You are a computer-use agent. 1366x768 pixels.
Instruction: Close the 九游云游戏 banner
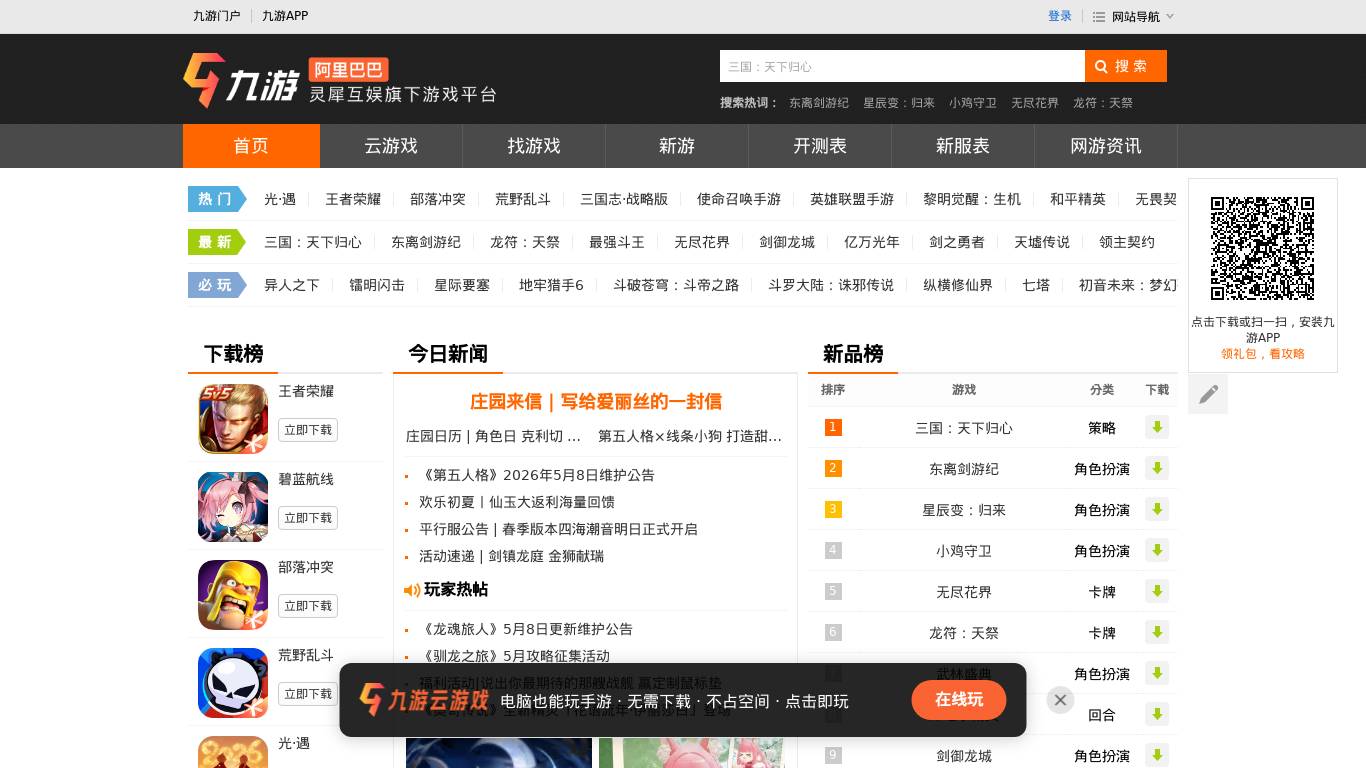point(1060,700)
